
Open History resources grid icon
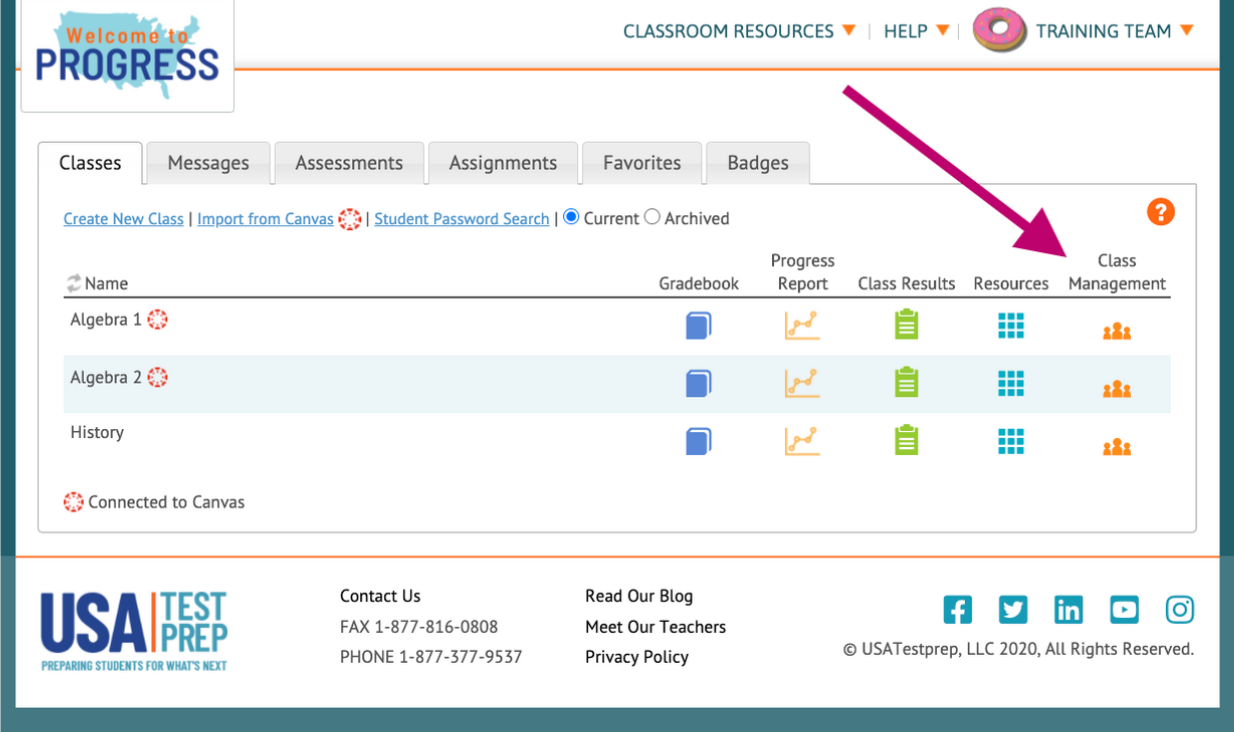1011,441
